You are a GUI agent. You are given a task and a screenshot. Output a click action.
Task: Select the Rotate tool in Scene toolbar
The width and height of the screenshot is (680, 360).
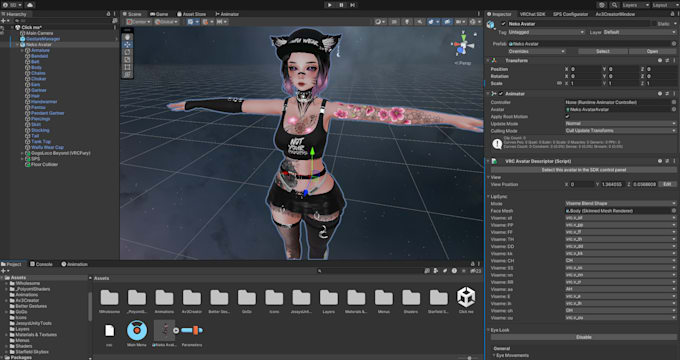[x=127, y=52]
